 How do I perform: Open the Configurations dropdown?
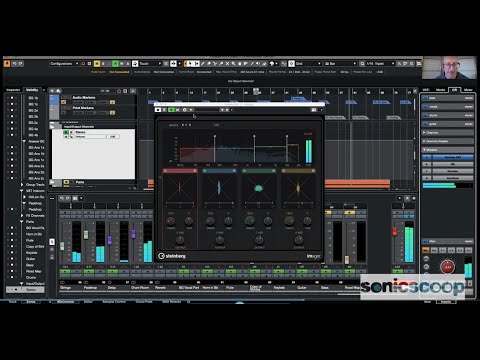[64, 63]
